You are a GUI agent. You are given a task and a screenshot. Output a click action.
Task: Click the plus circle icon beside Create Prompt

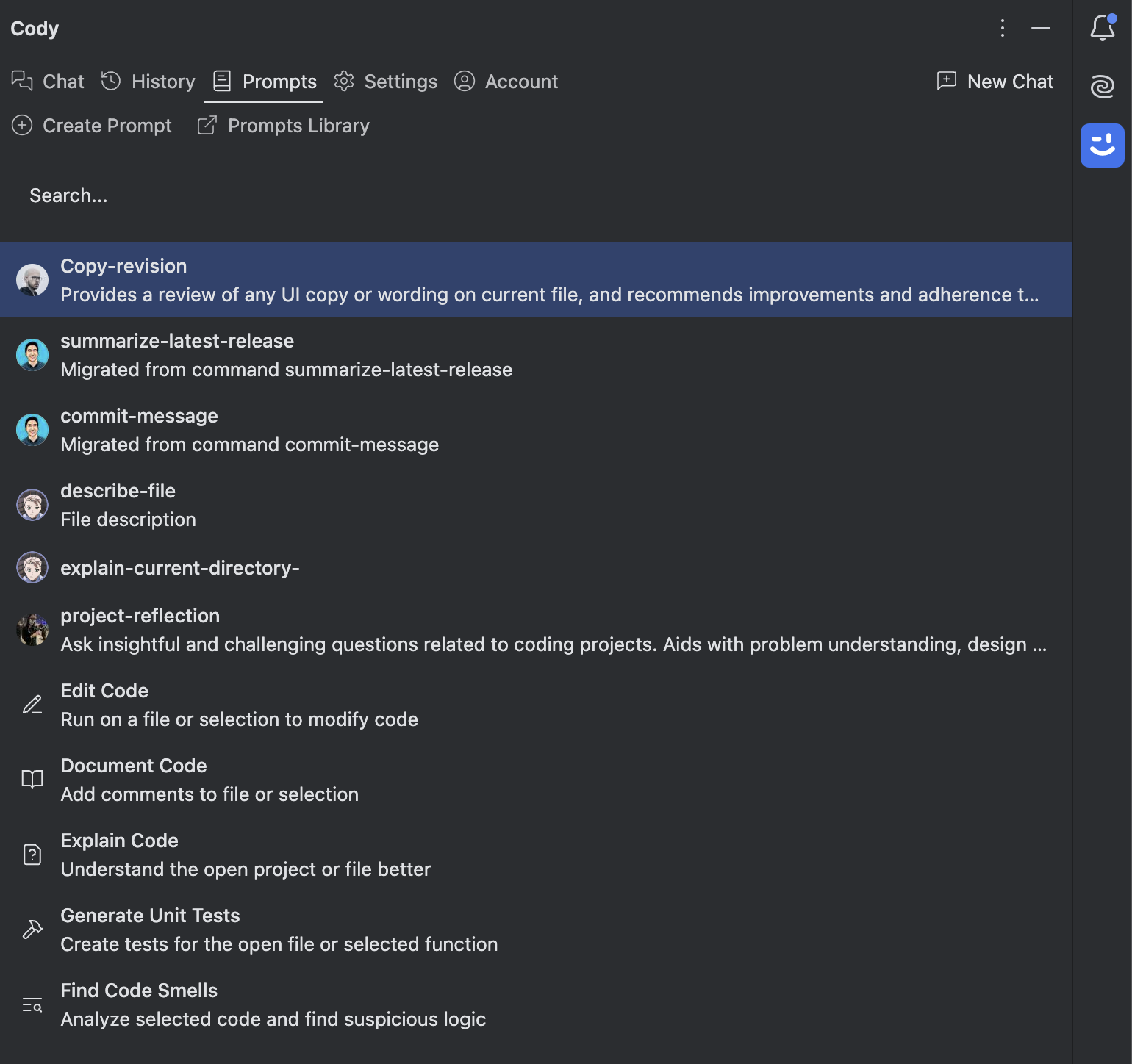[22, 126]
